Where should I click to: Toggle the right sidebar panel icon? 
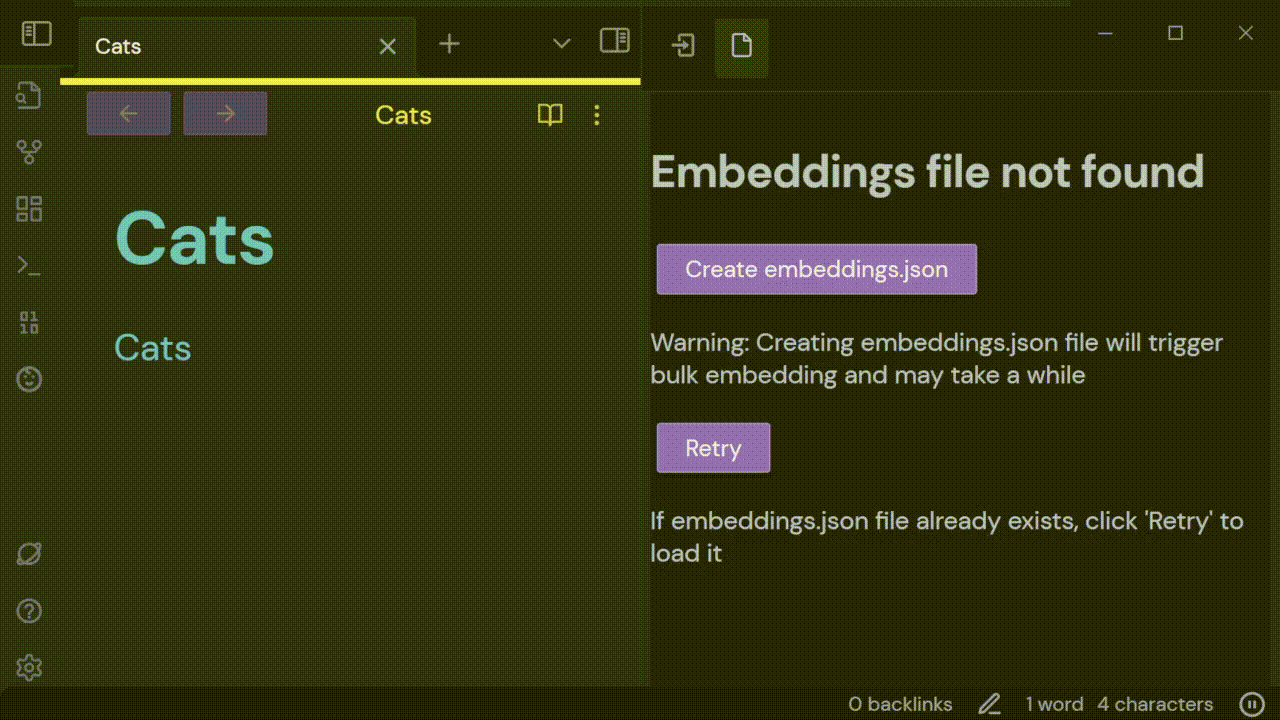point(614,41)
